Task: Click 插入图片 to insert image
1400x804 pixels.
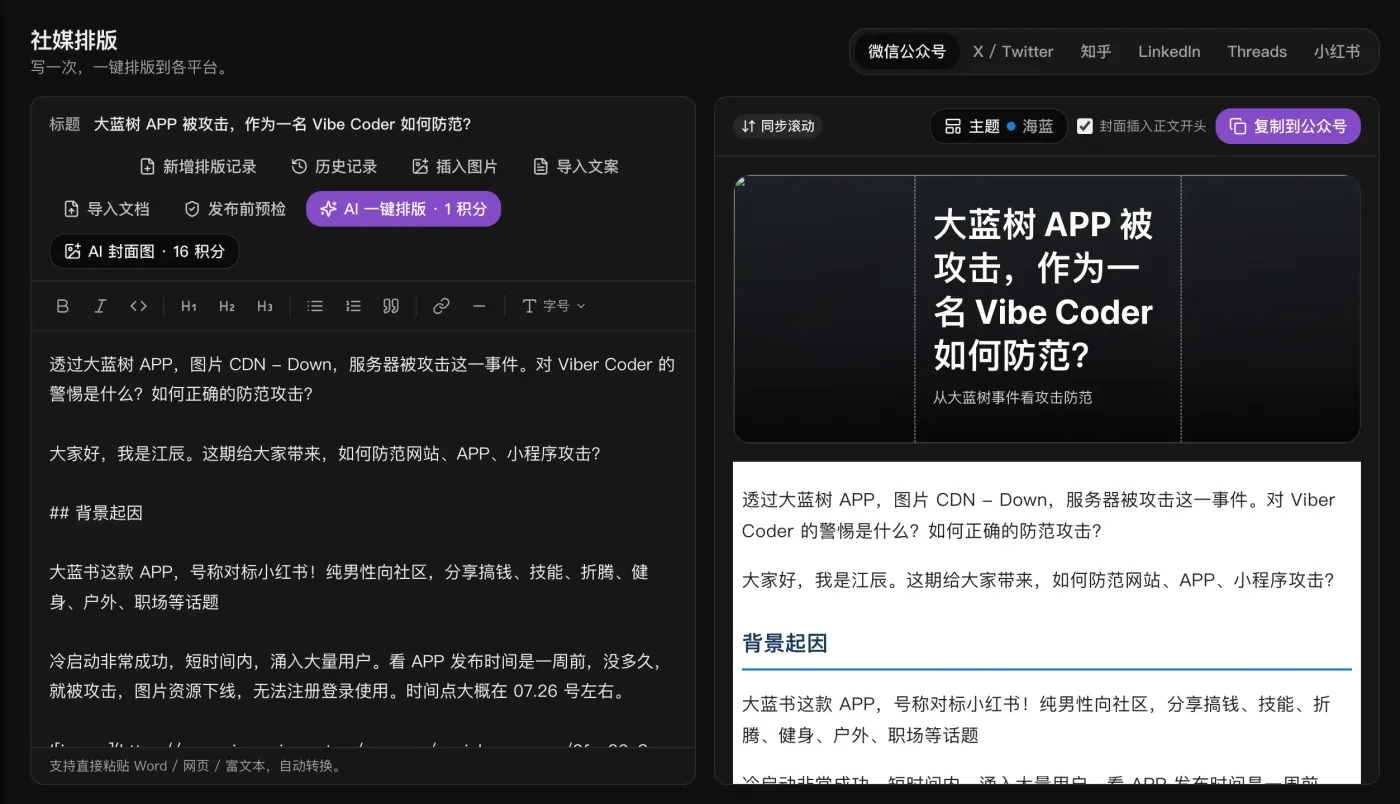Action: 455,167
